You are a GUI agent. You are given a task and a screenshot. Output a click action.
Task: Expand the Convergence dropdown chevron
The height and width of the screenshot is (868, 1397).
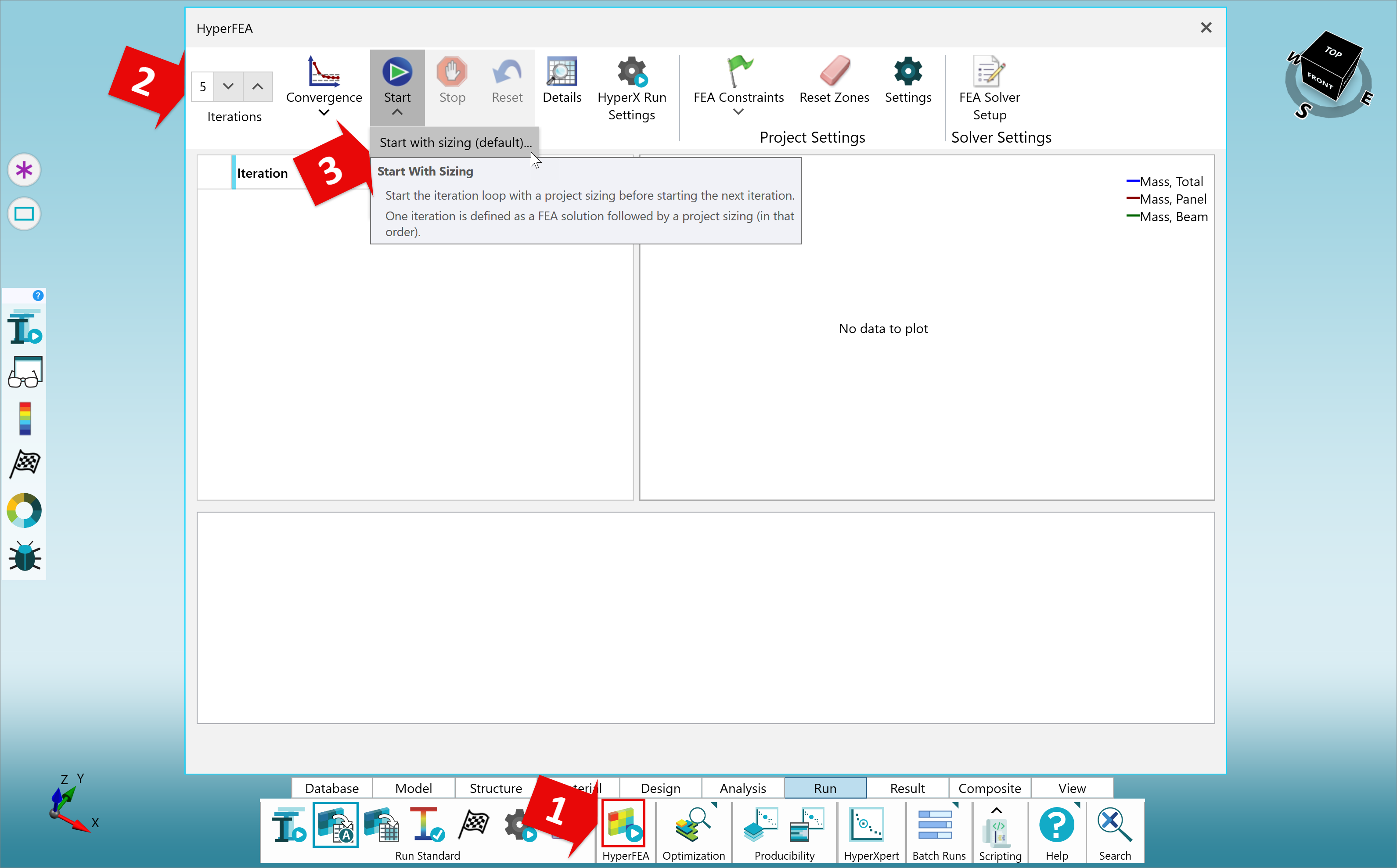pyautogui.click(x=324, y=112)
